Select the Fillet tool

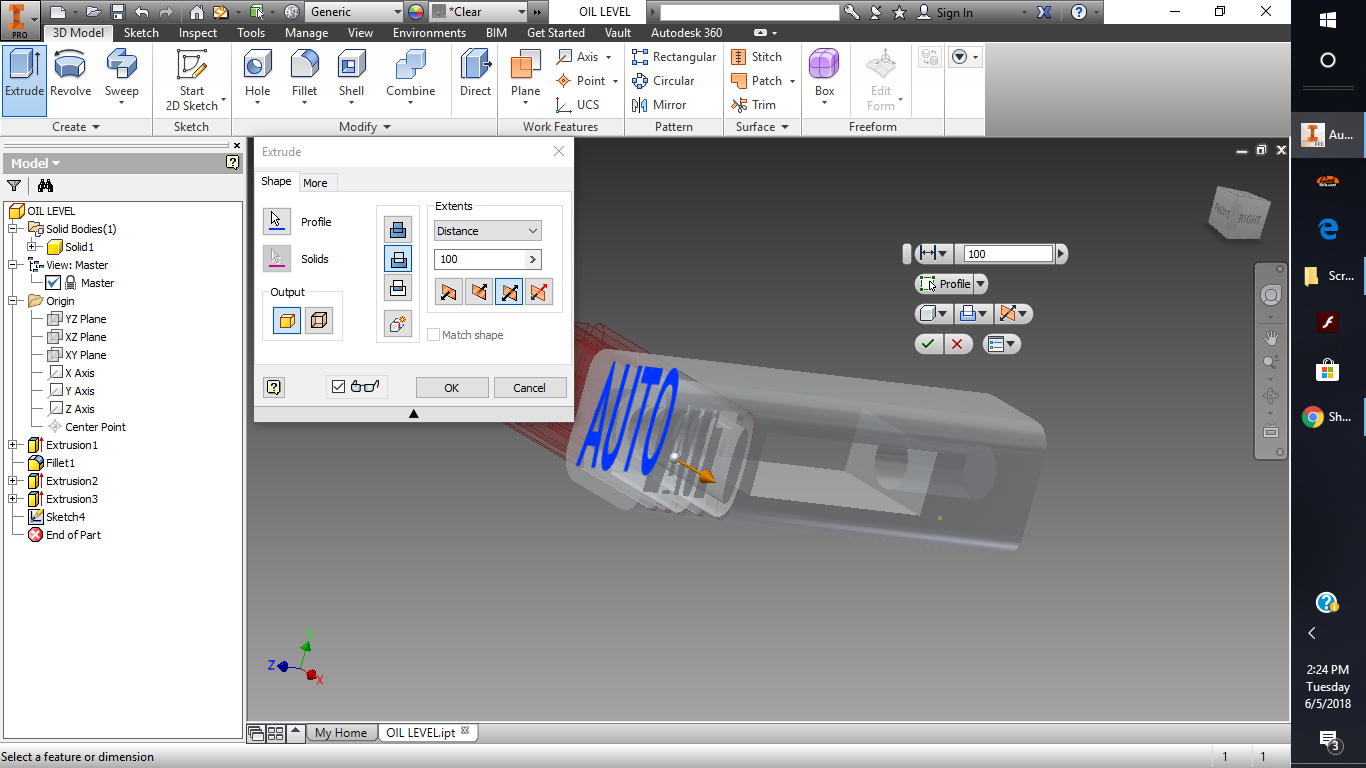tap(305, 76)
